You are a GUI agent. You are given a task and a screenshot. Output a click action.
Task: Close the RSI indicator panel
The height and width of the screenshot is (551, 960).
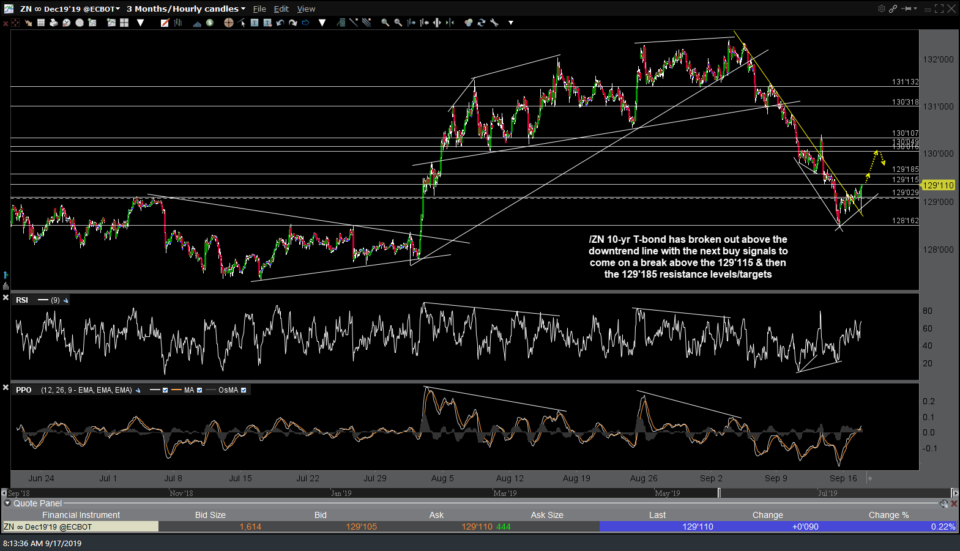click(x=6, y=299)
